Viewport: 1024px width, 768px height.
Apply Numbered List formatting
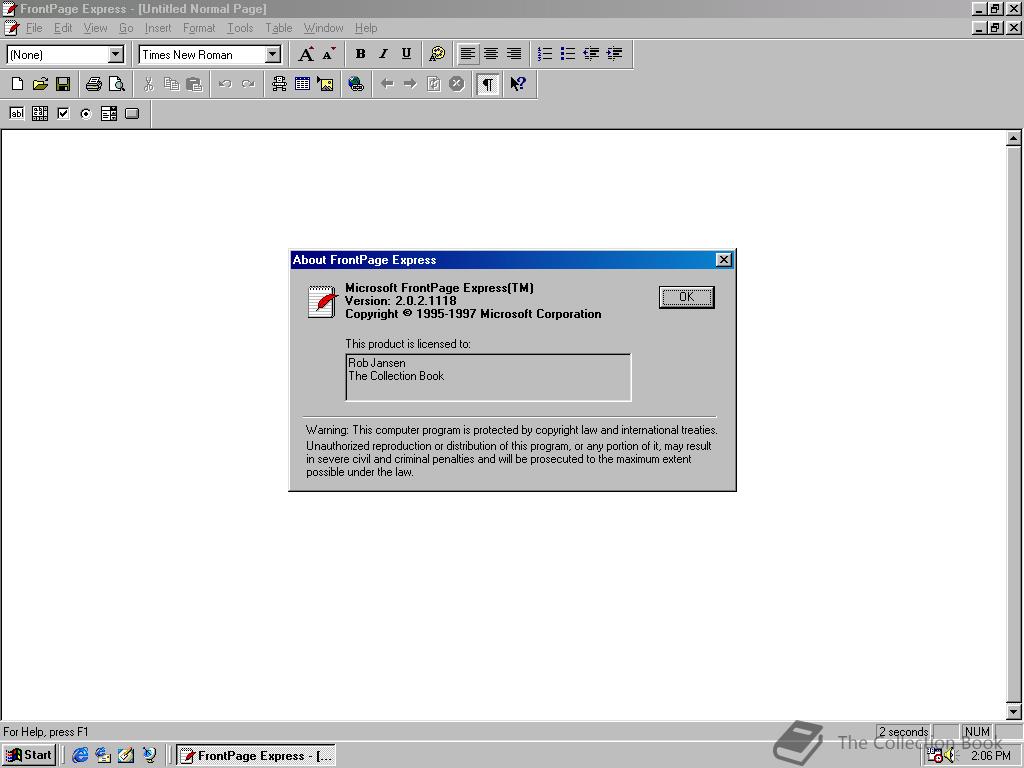tap(545, 54)
